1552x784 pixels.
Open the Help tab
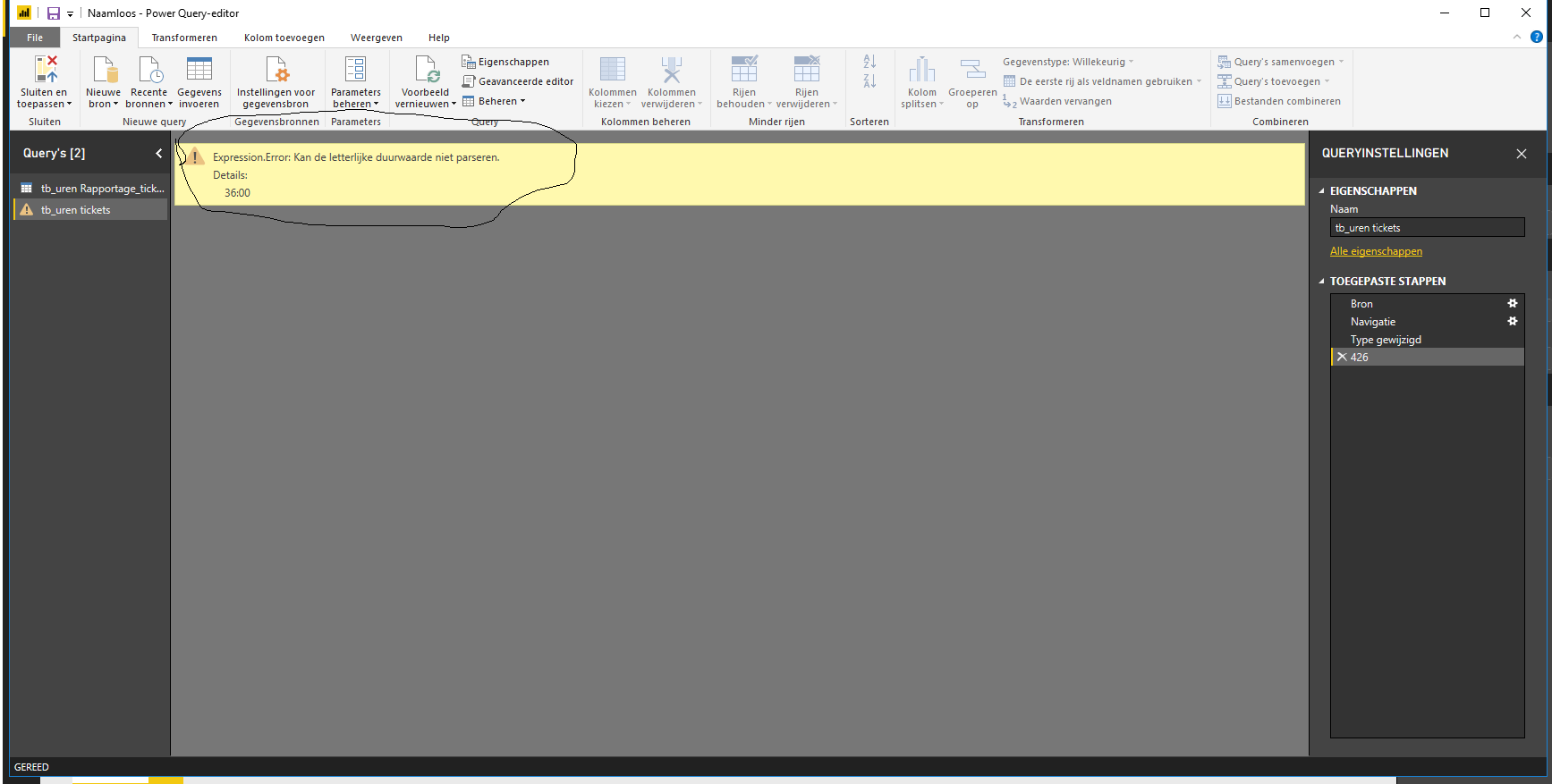[439, 38]
